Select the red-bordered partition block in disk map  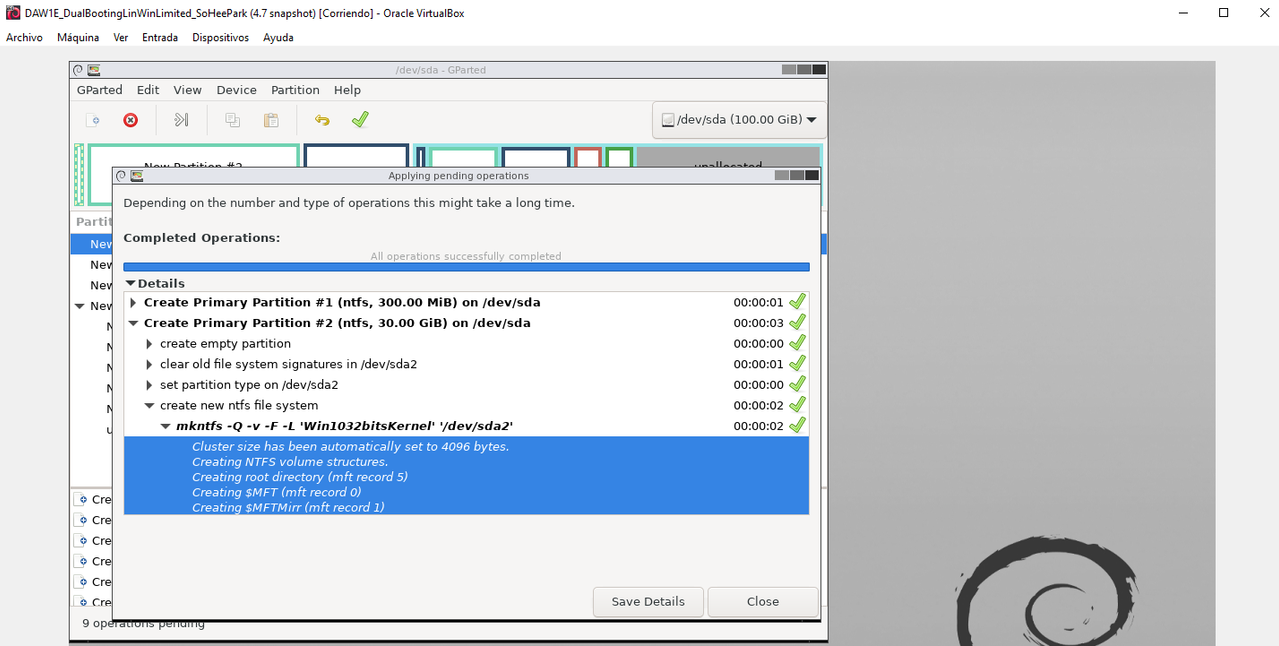(588, 158)
